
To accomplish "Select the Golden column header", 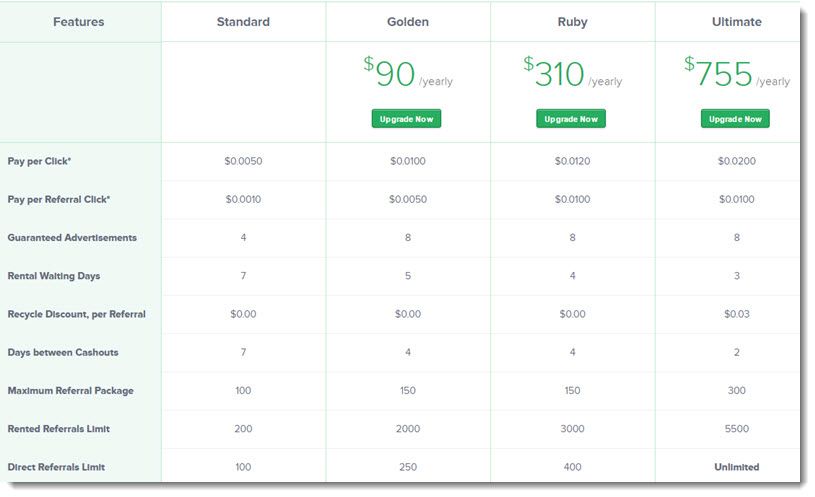I will [x=408, y=22].
